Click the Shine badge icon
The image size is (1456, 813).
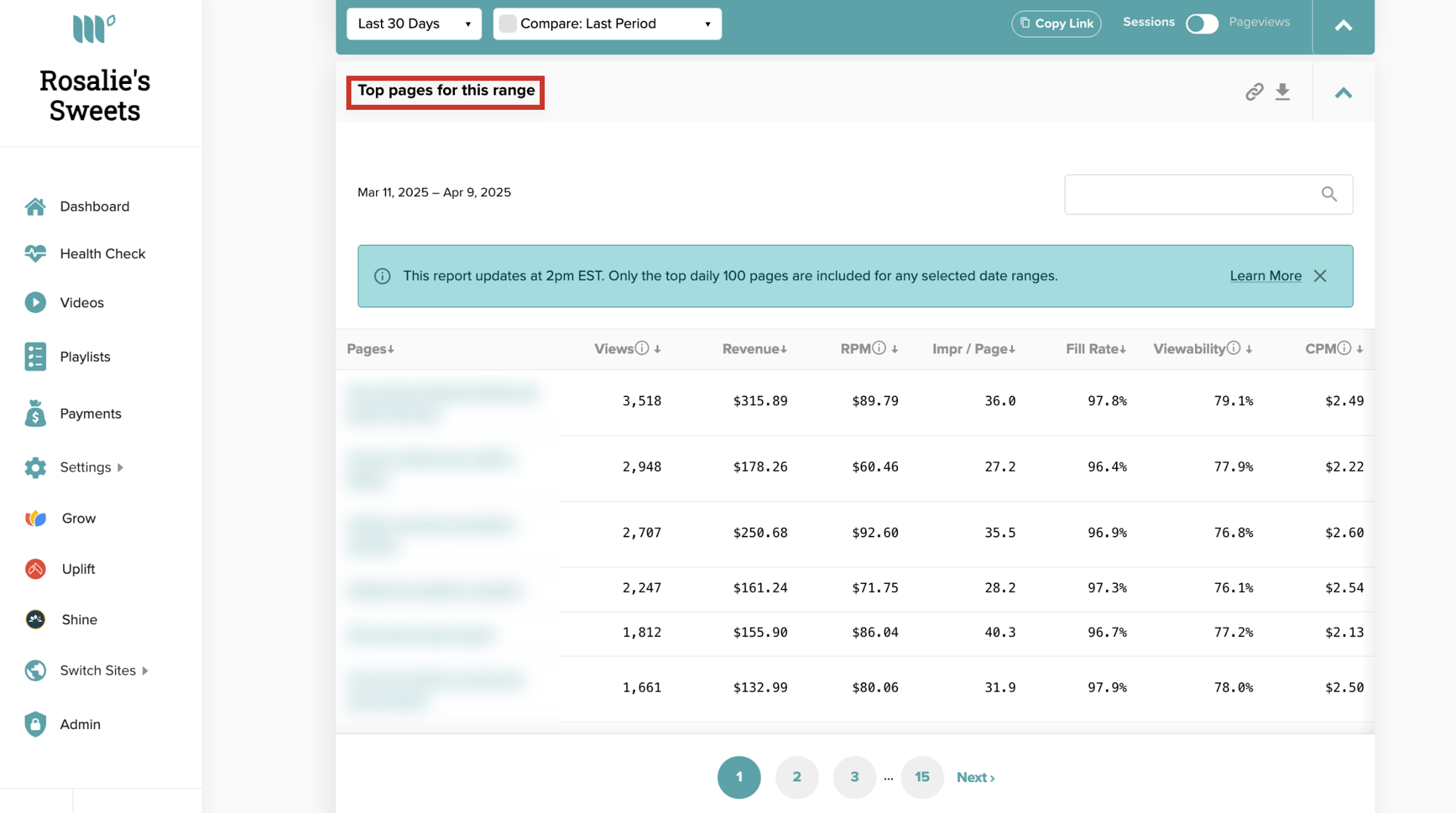(35, 619)
